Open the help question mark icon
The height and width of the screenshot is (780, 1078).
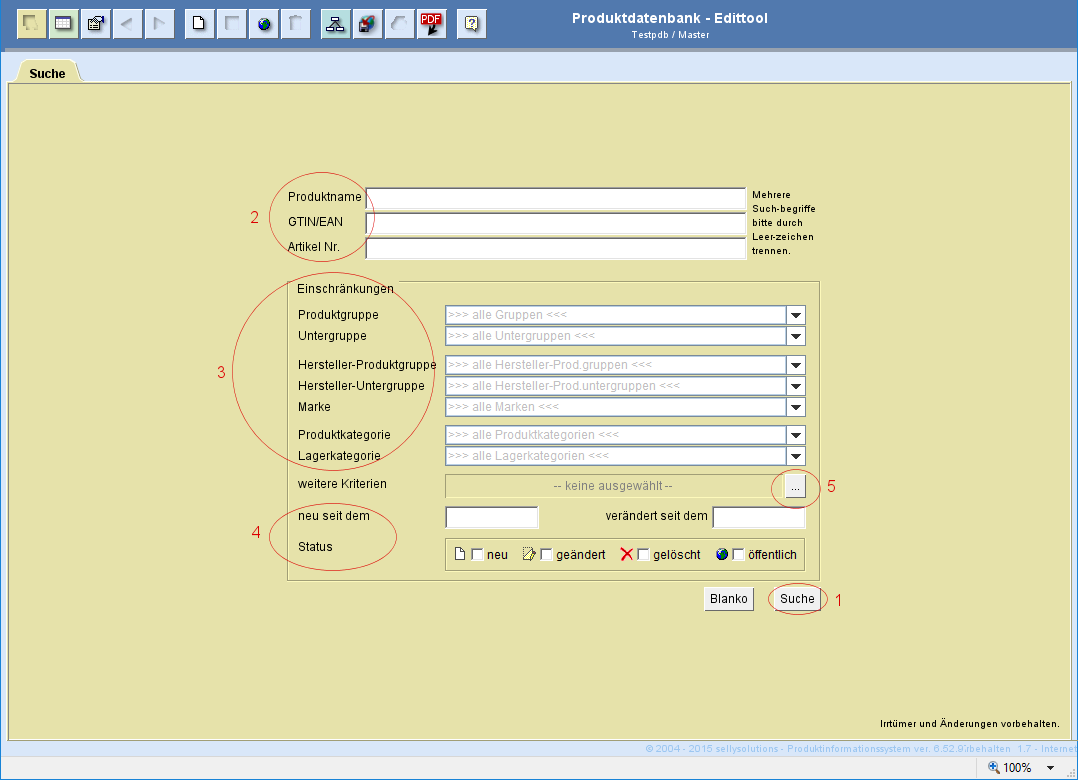[x=472, y=23]
